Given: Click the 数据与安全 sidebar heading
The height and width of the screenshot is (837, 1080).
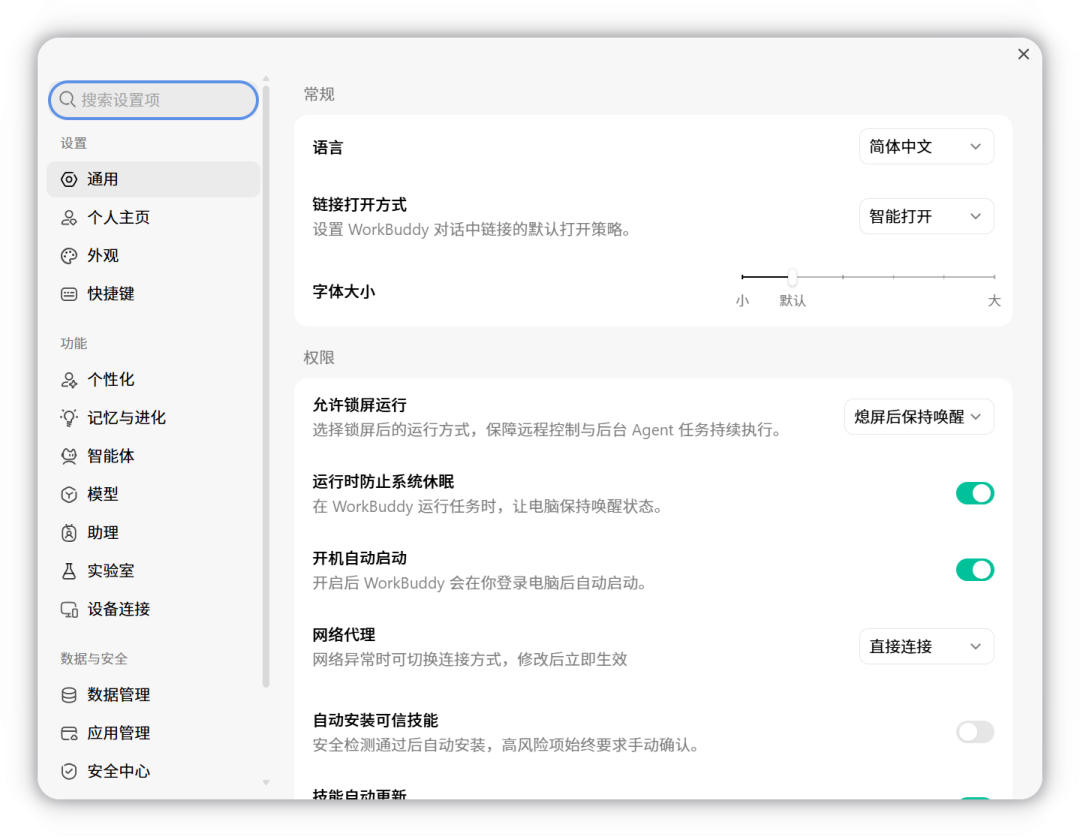Looking at the screenshot, I should pyautogui.click(x=94, y=659).
